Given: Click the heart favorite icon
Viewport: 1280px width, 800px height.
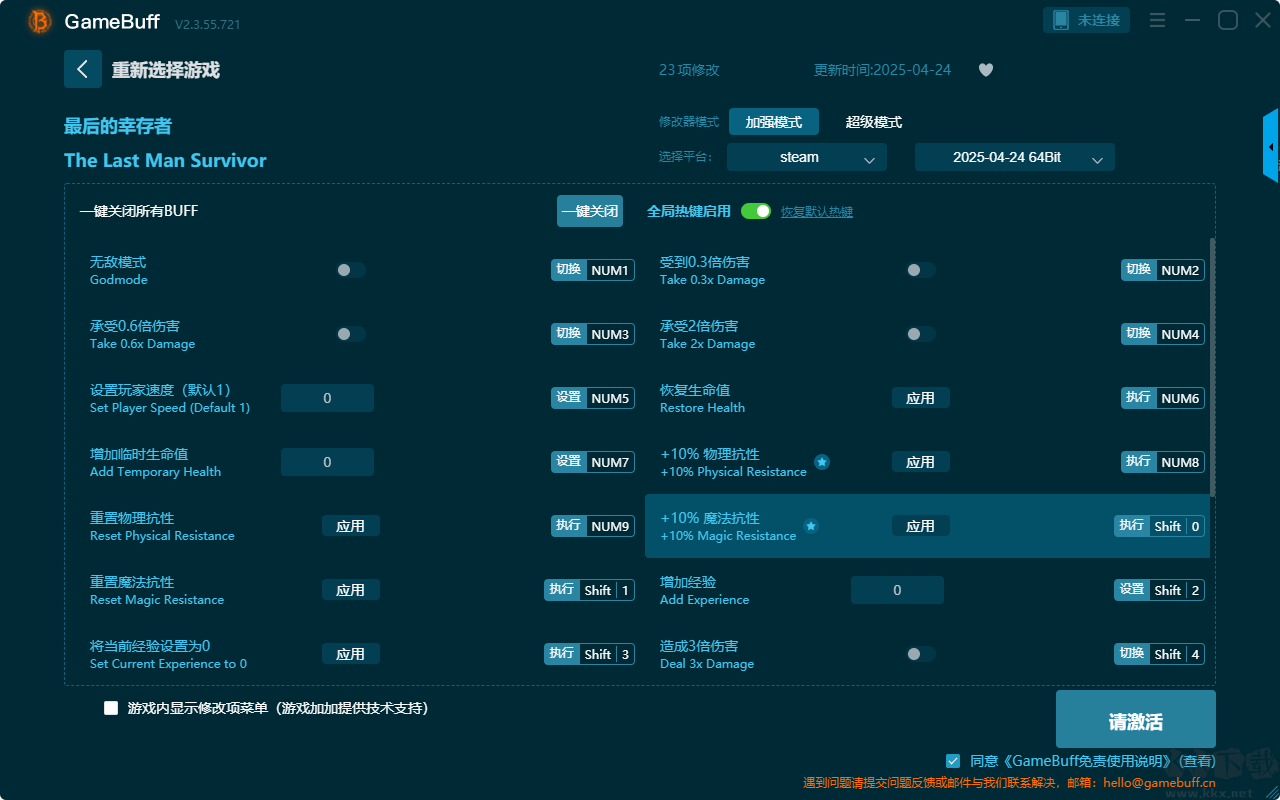Looking at the screenshot, I should [986, 70].
